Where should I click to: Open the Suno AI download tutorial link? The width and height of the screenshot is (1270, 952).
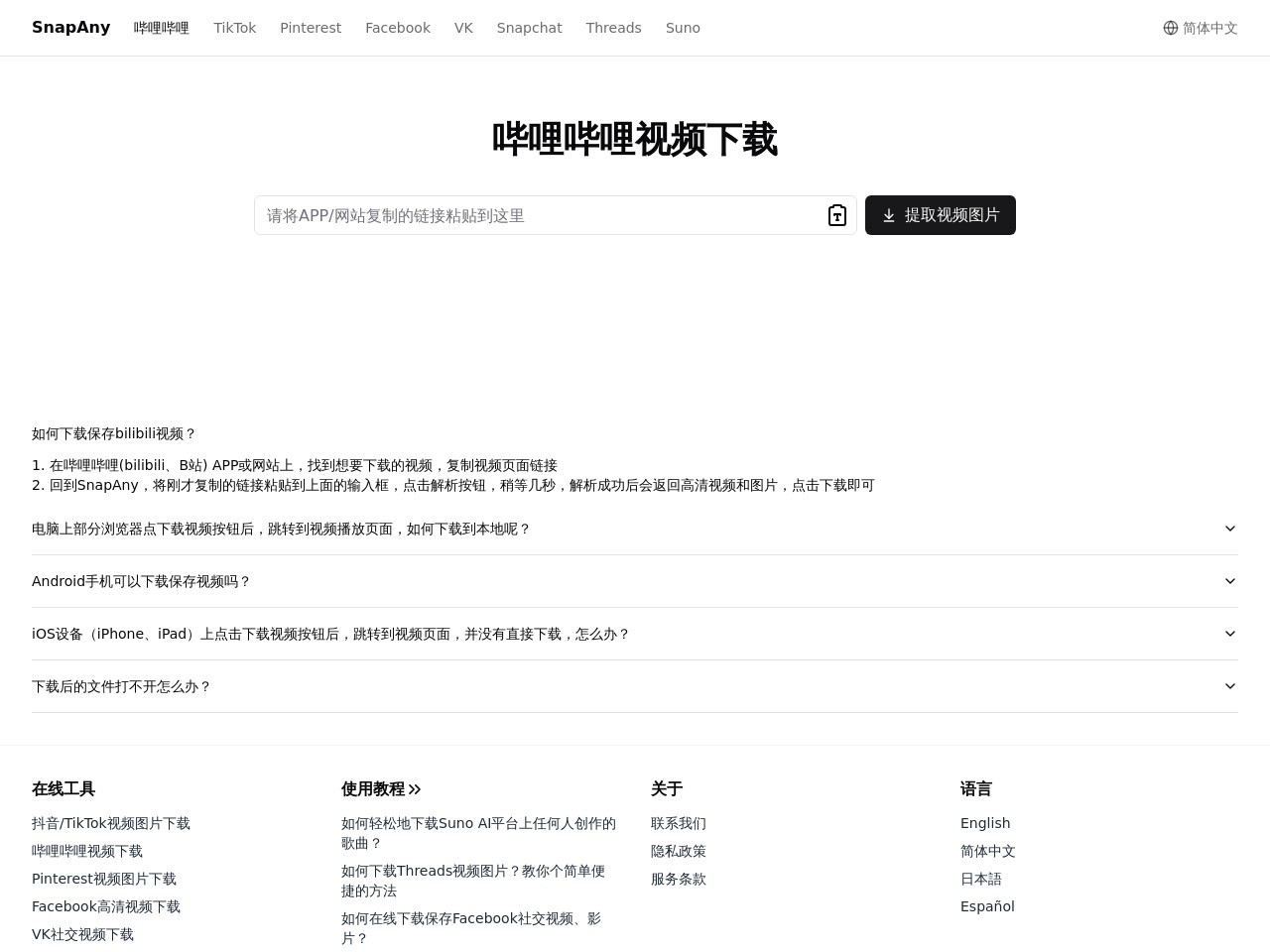point(478,833)
